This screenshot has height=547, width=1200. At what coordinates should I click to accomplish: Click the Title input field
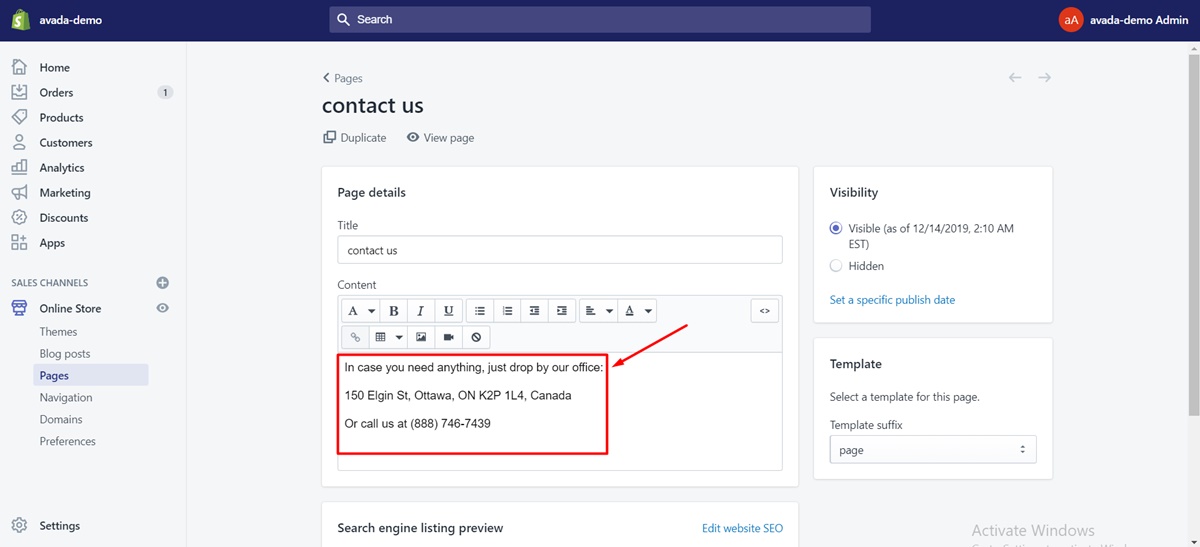pos(560,250)
